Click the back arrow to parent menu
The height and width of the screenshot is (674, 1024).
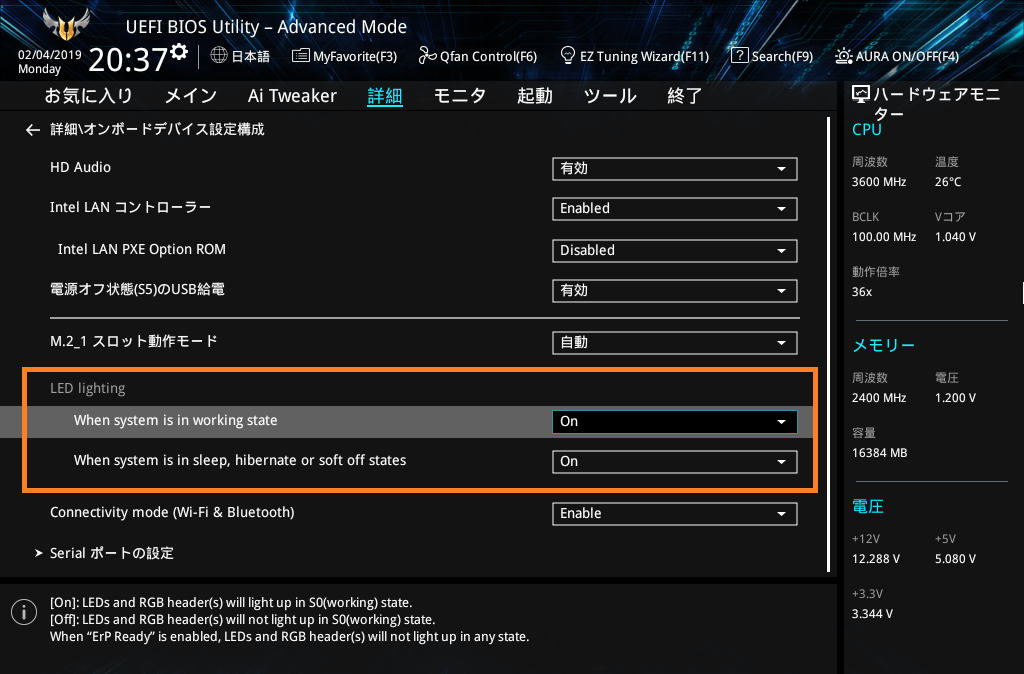(x=33, y=130)
